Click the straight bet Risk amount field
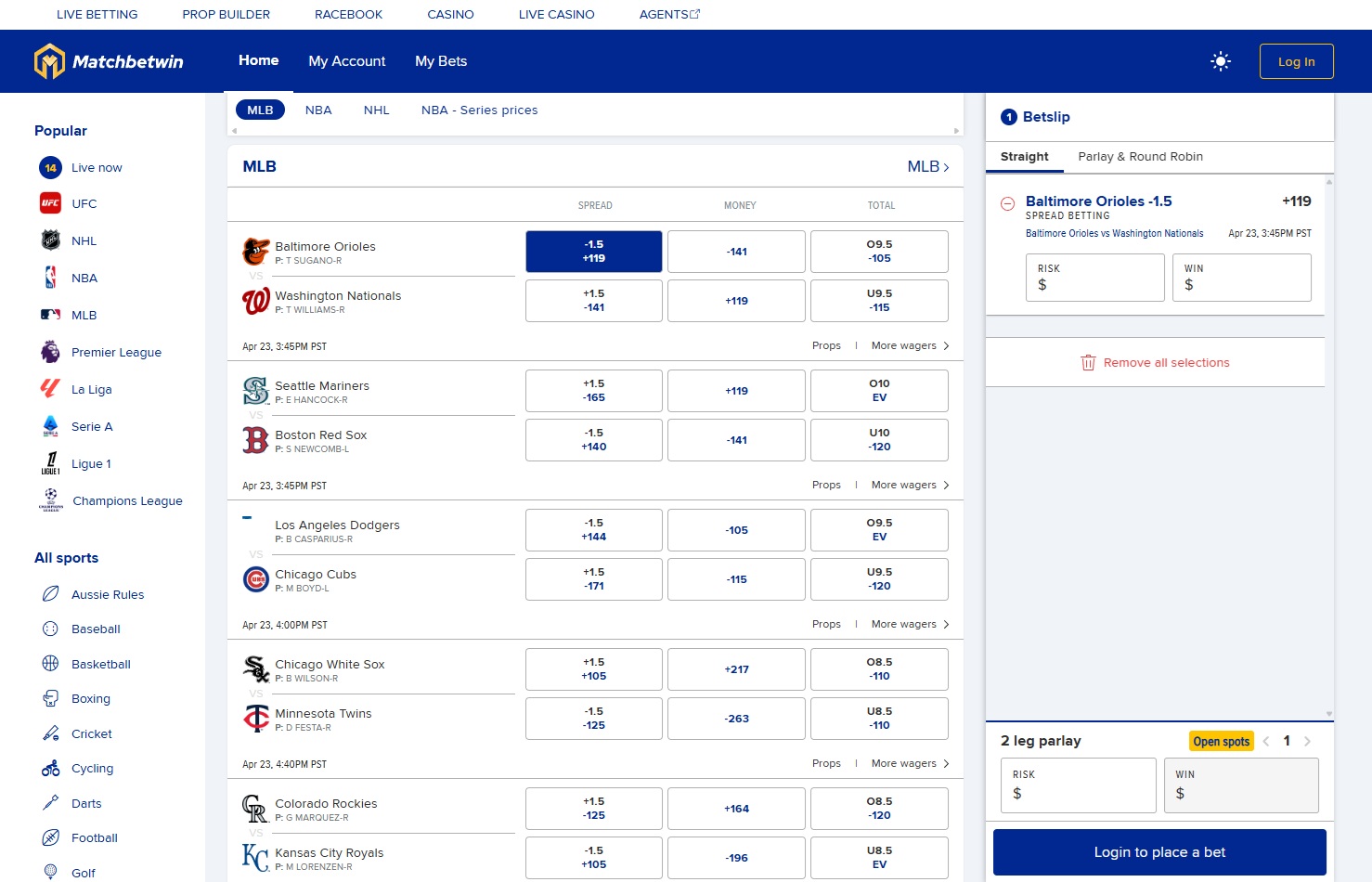The height and width of the screenshot is (882, 1372). click(1095, 278)
